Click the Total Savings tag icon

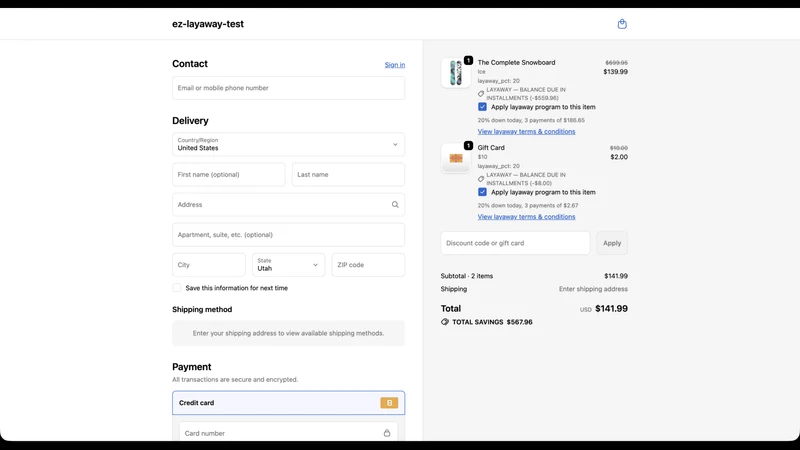(x=445, y=322)
